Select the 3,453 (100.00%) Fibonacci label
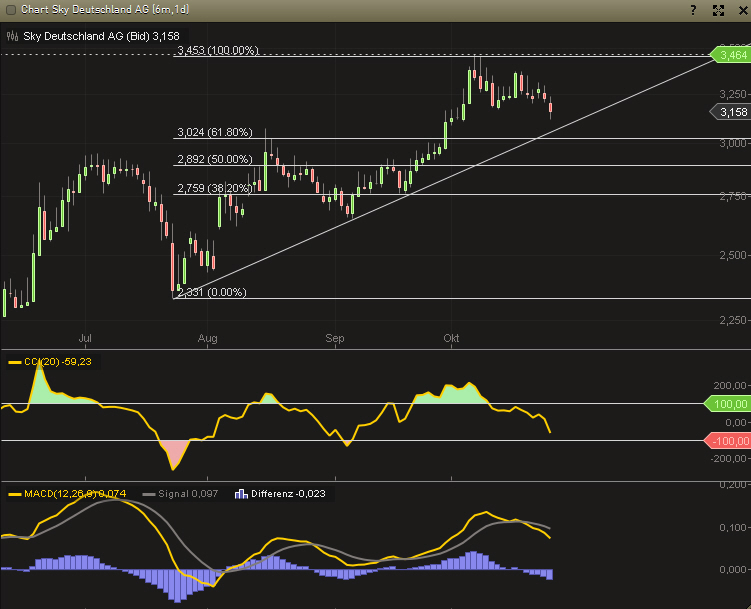 [218, 50]
